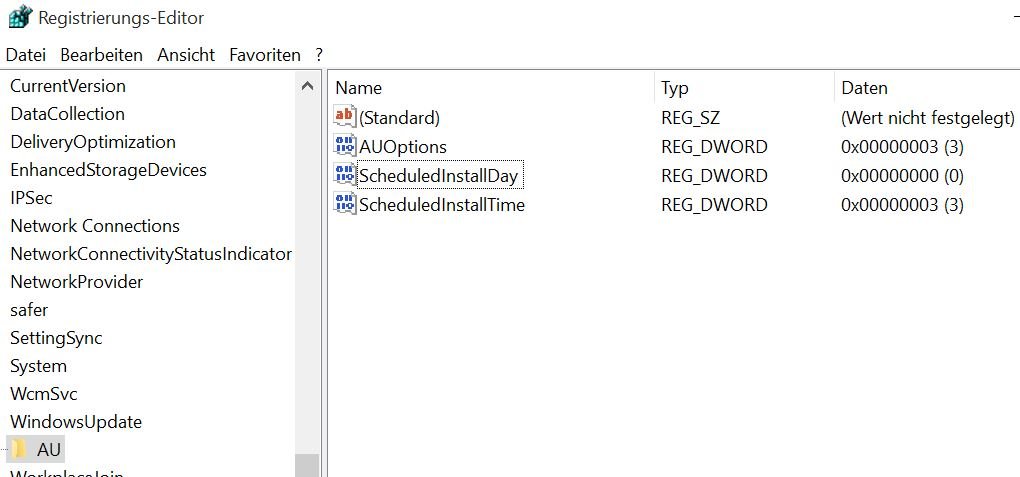
Task: Click REG_DWORD type of ScheduledInstallTime
Action: 714,205
